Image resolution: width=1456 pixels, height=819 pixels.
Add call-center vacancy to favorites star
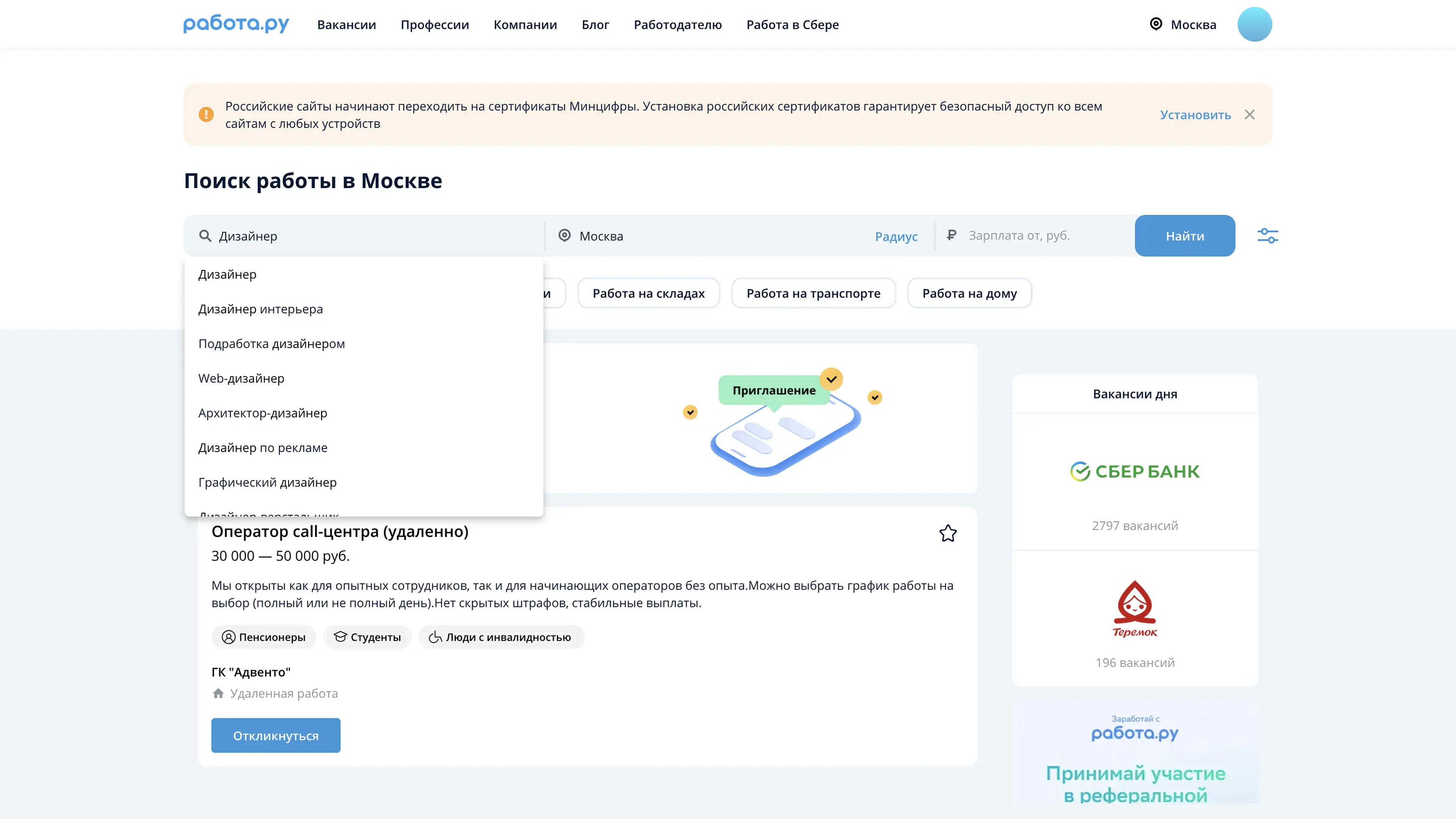point(948,533)
